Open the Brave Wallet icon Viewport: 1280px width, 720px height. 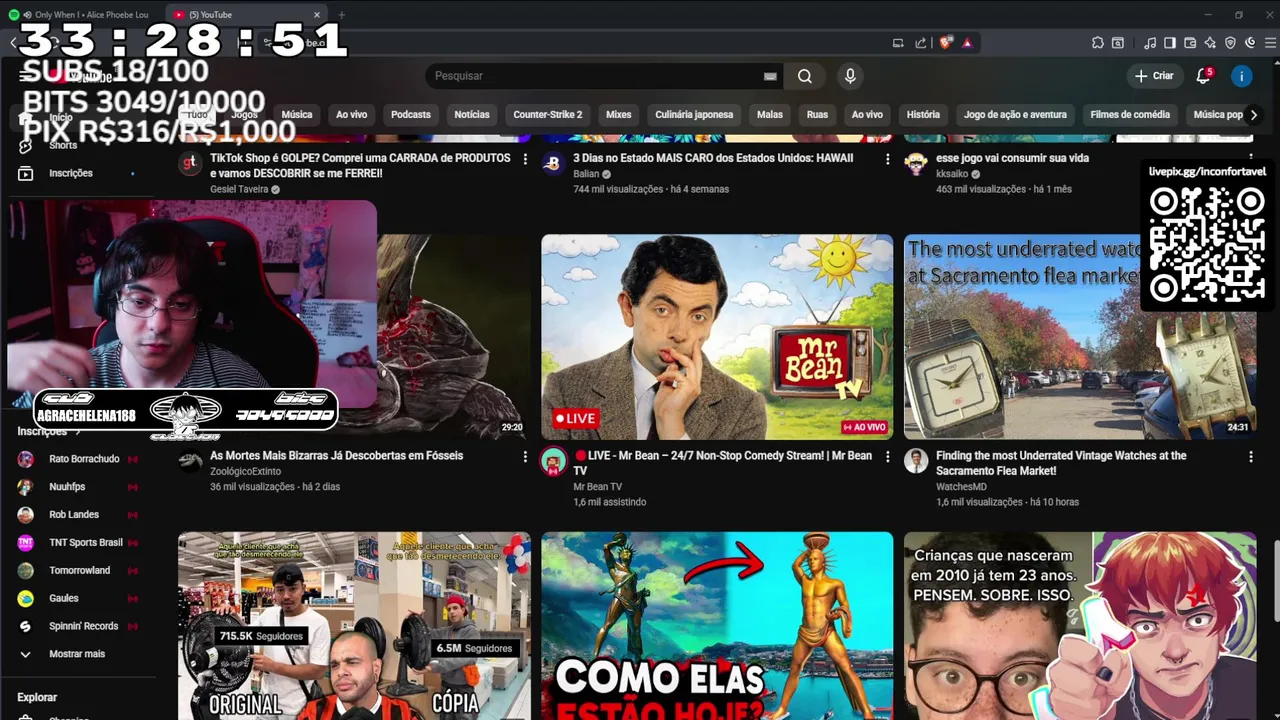(x=1190, y=43)
